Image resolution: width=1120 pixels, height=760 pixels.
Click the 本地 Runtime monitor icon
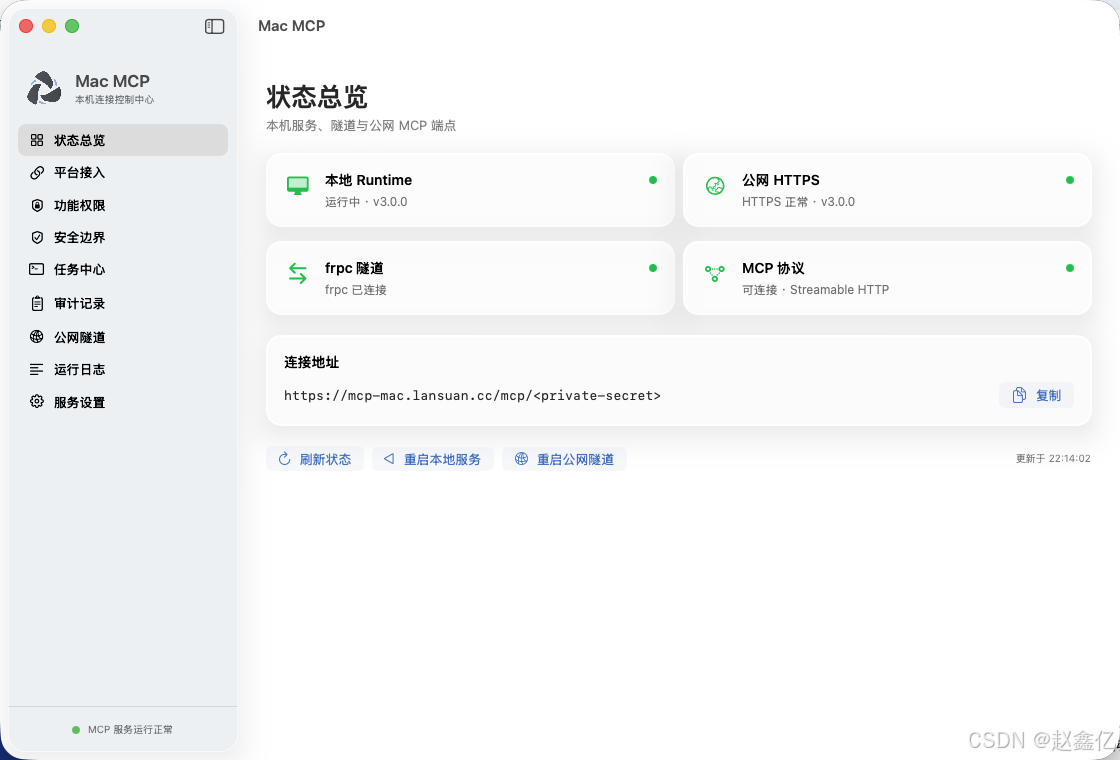pyautogui.click(x=298, y=186)
